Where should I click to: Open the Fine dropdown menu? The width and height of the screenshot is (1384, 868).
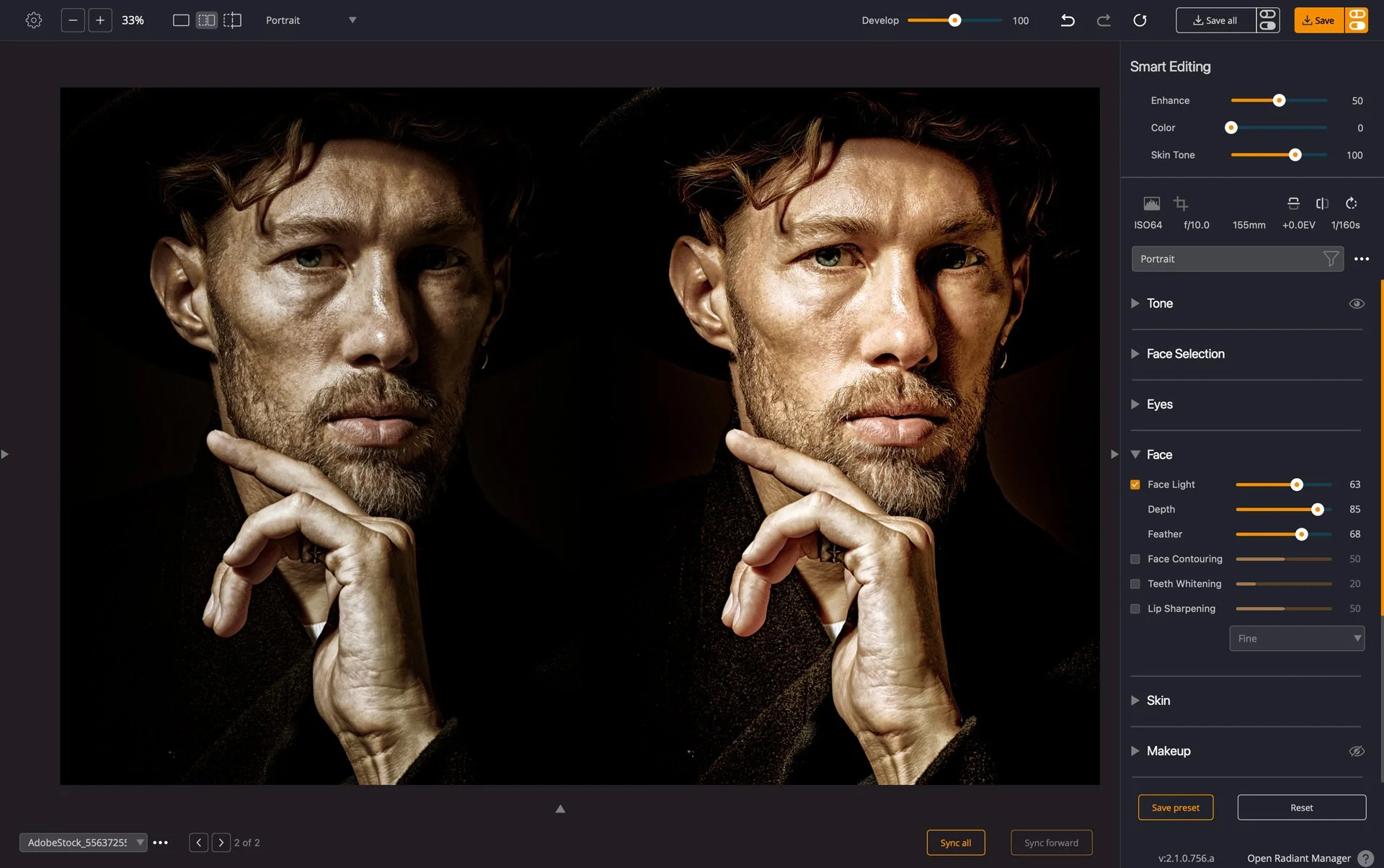pyautogui.click(x=1296, y=639)
